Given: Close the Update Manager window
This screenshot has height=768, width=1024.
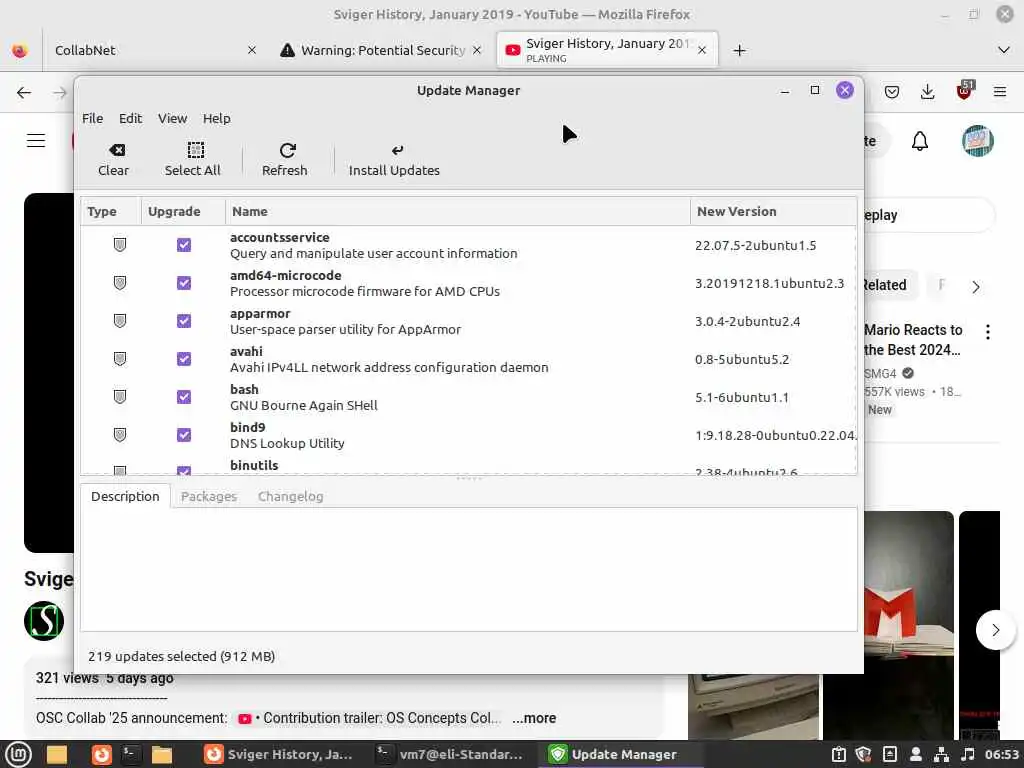Looking at the screenshot, I should click(845, 90).
